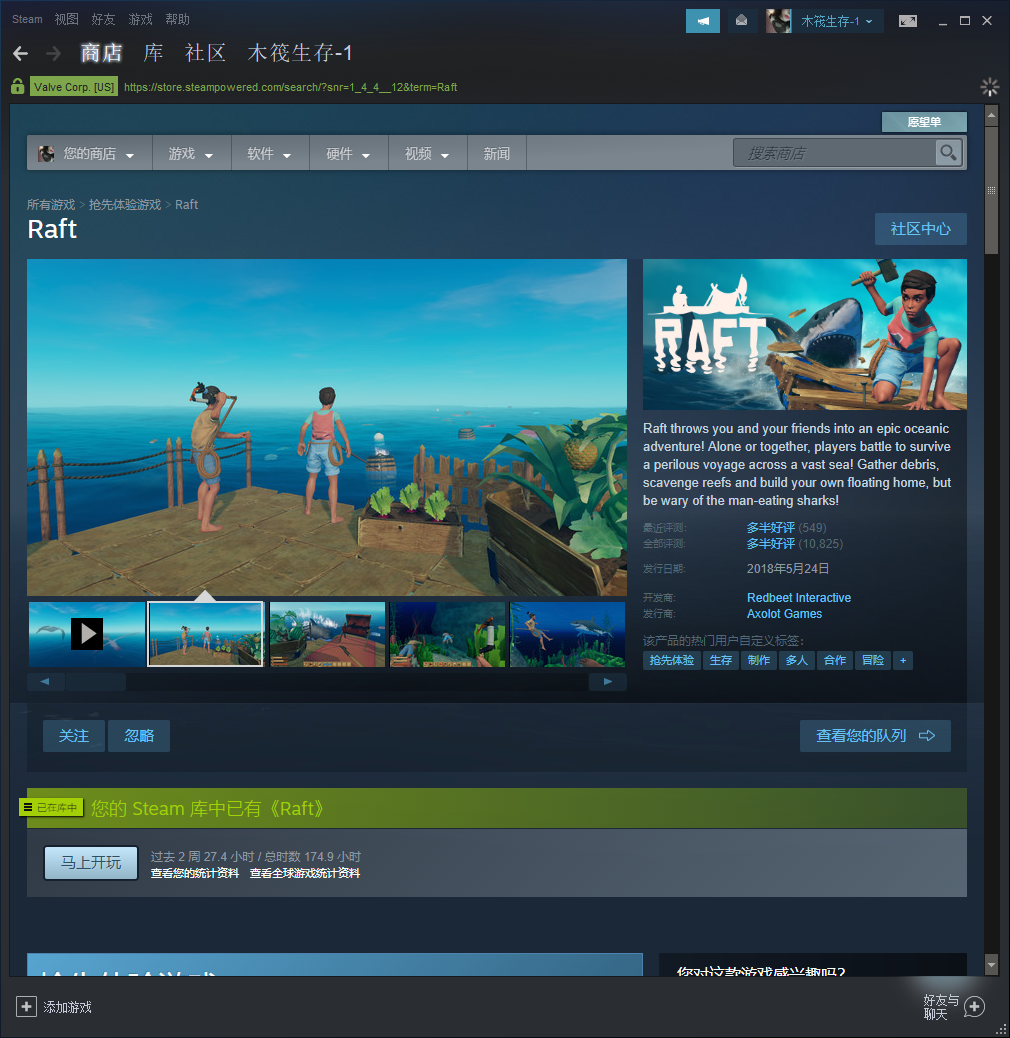Screen dimensions: 1010x1038
Task: Select the shark screenshot thumbnail
Action: tap(567, 634)
